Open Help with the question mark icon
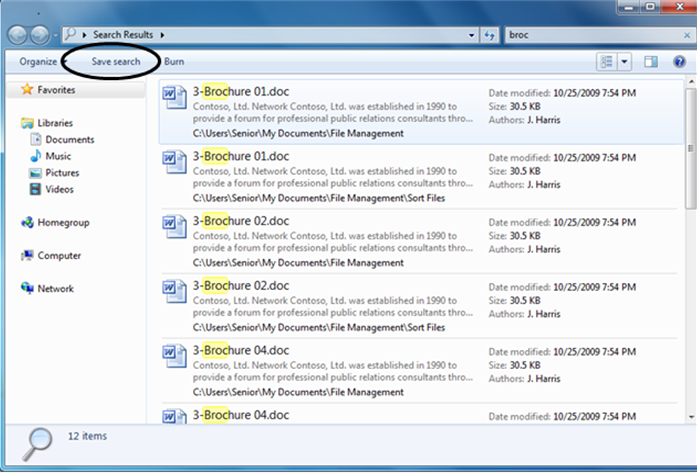 point(679,61)
